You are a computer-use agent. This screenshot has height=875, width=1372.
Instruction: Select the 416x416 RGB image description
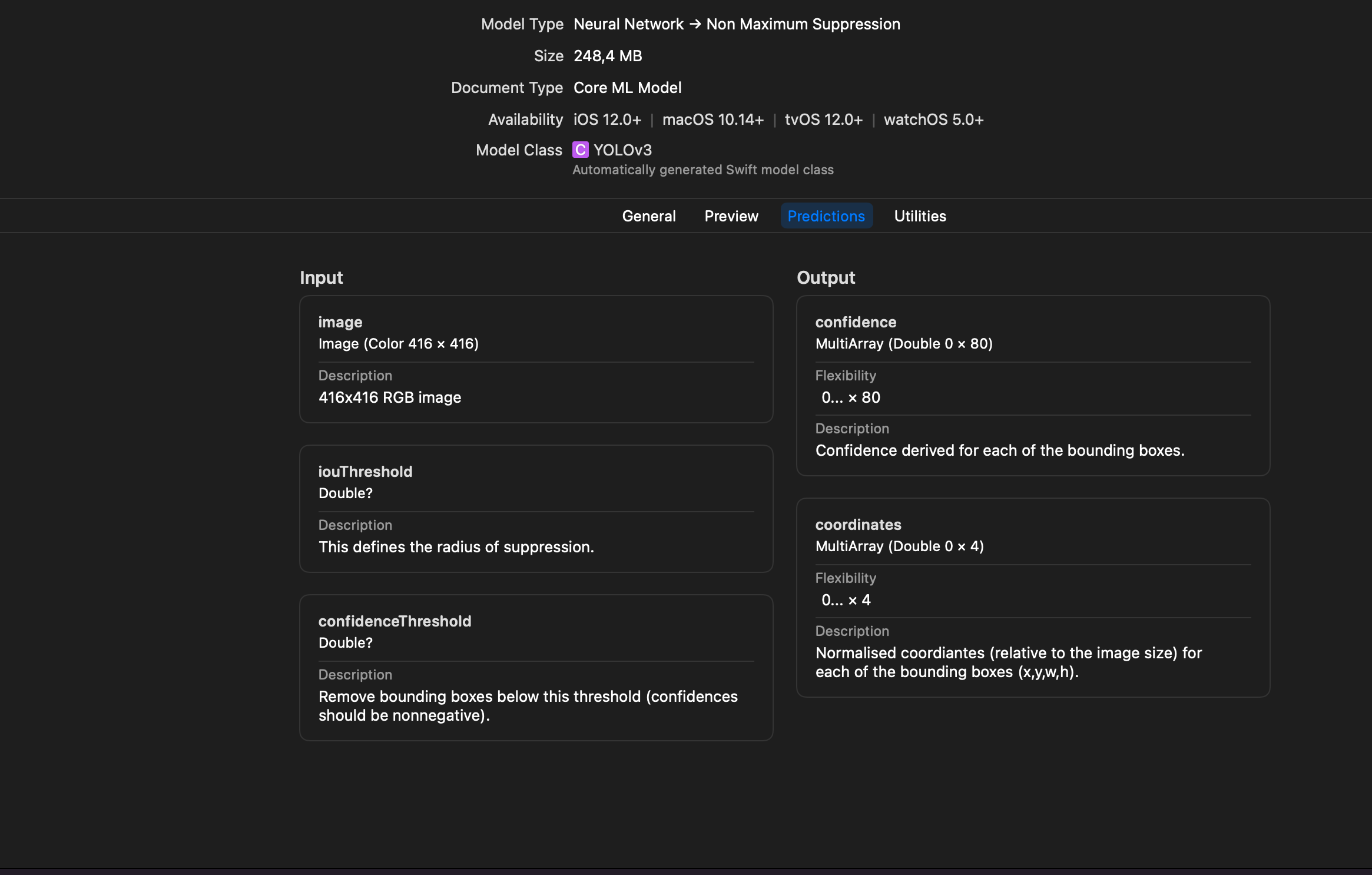[x=390, y=397]
